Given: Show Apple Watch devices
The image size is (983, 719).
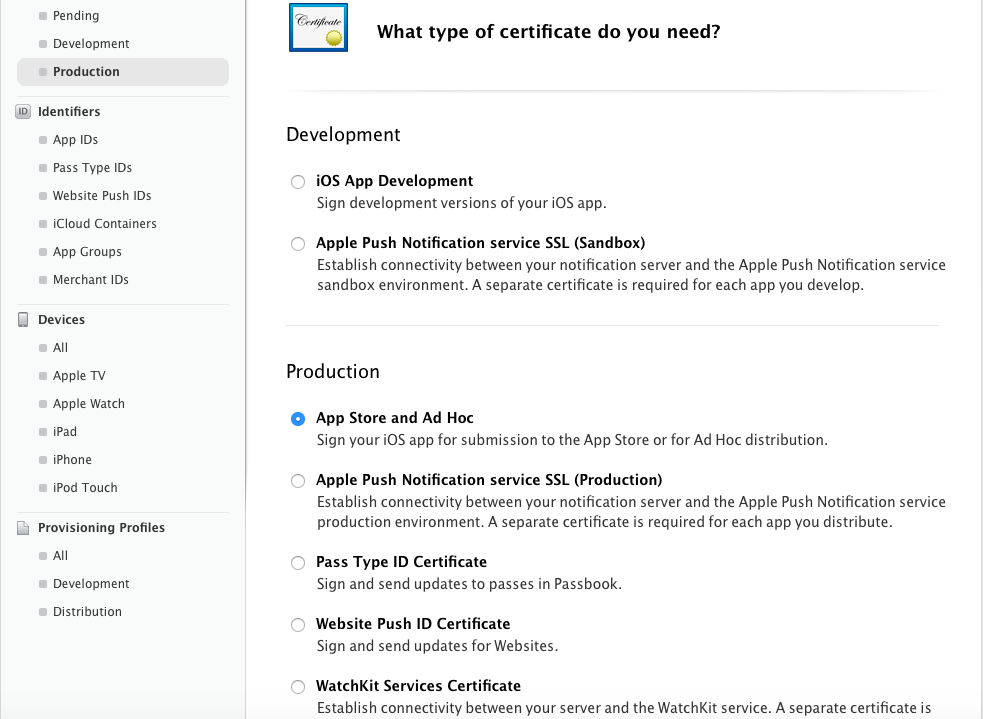Looking at the screenshot, I should (x=88, y=404).
